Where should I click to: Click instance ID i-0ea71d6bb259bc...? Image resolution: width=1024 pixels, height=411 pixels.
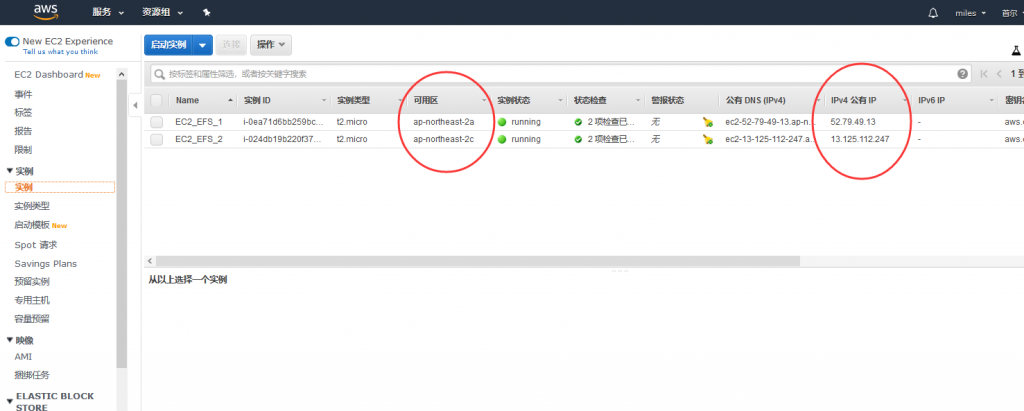point(283,122)
